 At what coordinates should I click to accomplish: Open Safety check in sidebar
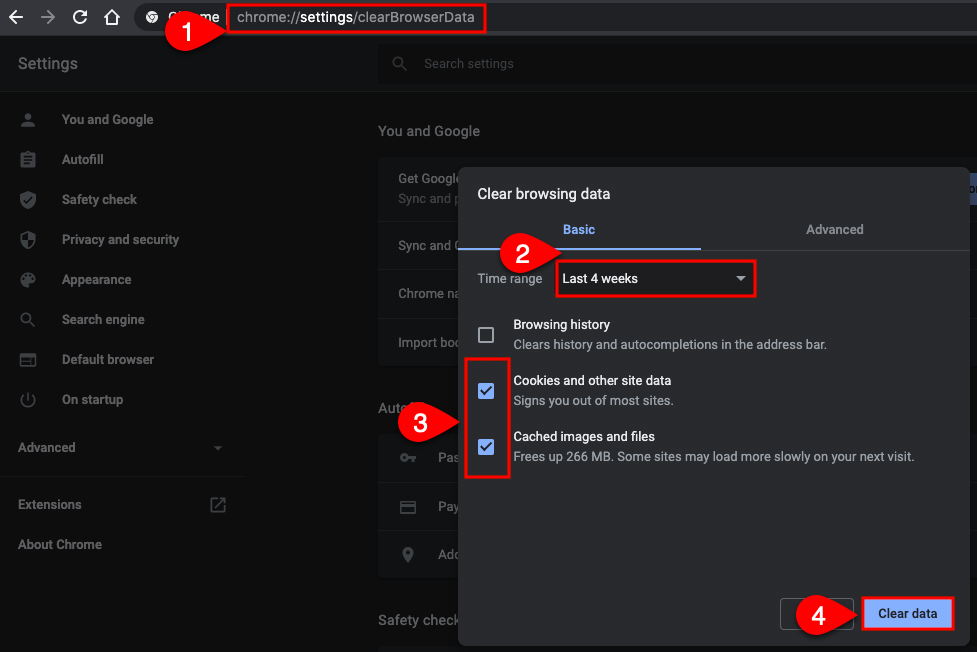pyautogui.click(x=99, y=199)
